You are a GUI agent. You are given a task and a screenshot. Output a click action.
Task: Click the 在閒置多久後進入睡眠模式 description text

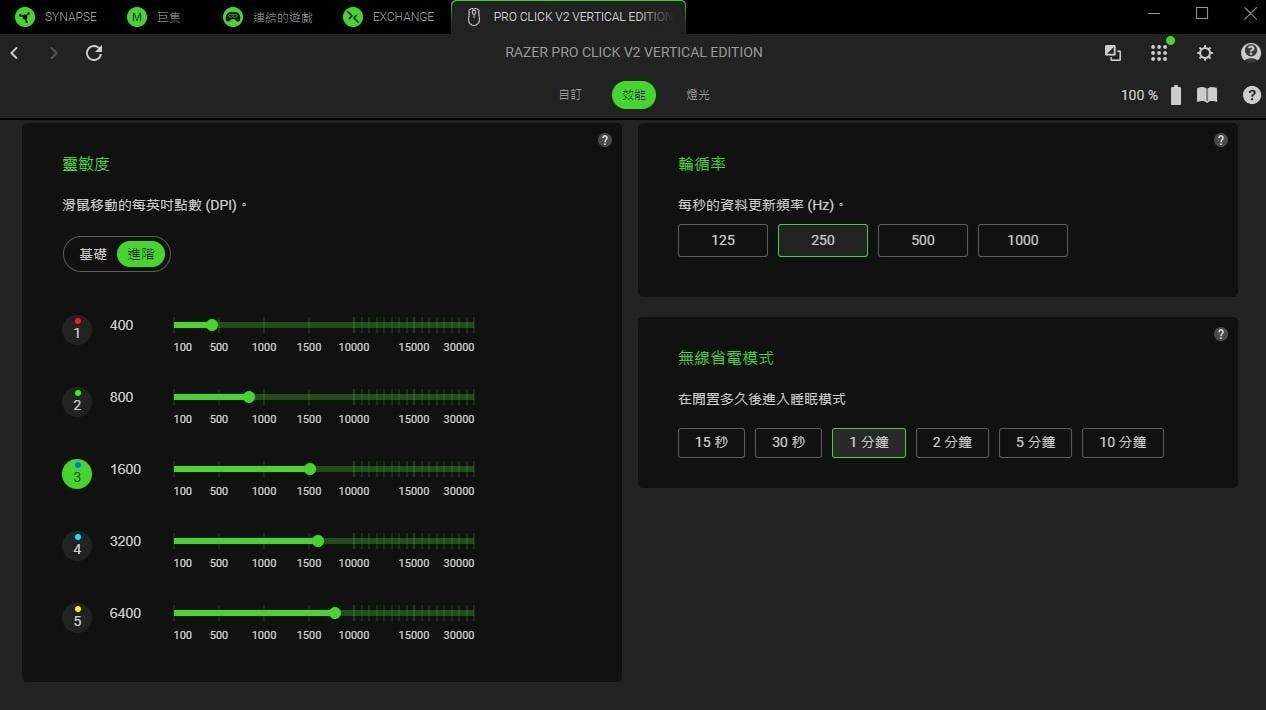pos(762,399)
